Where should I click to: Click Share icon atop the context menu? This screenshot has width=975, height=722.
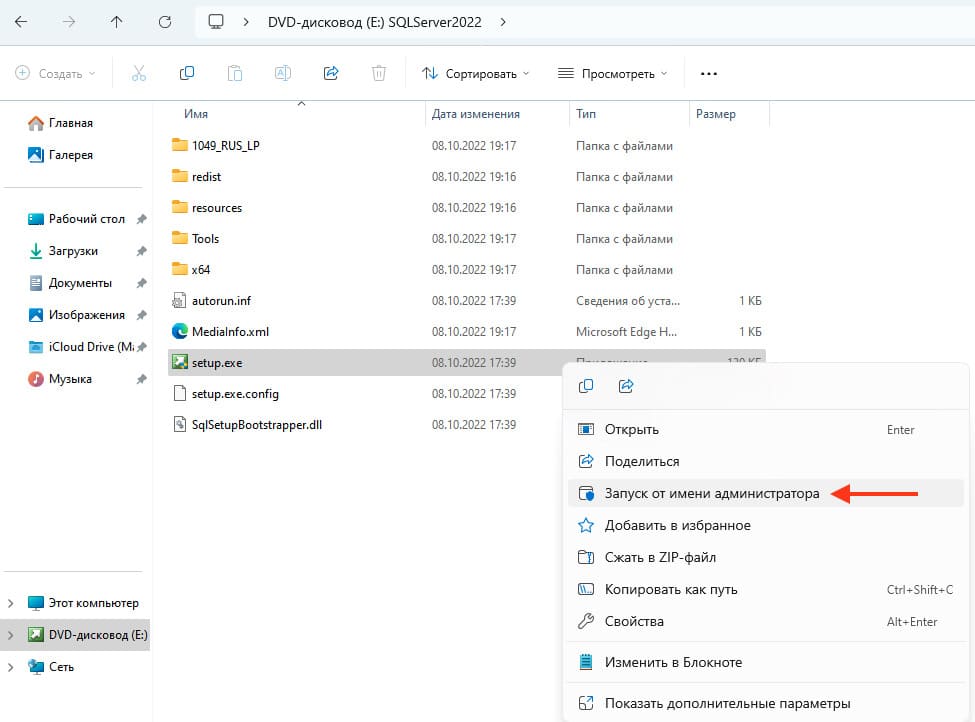point(626,386)
